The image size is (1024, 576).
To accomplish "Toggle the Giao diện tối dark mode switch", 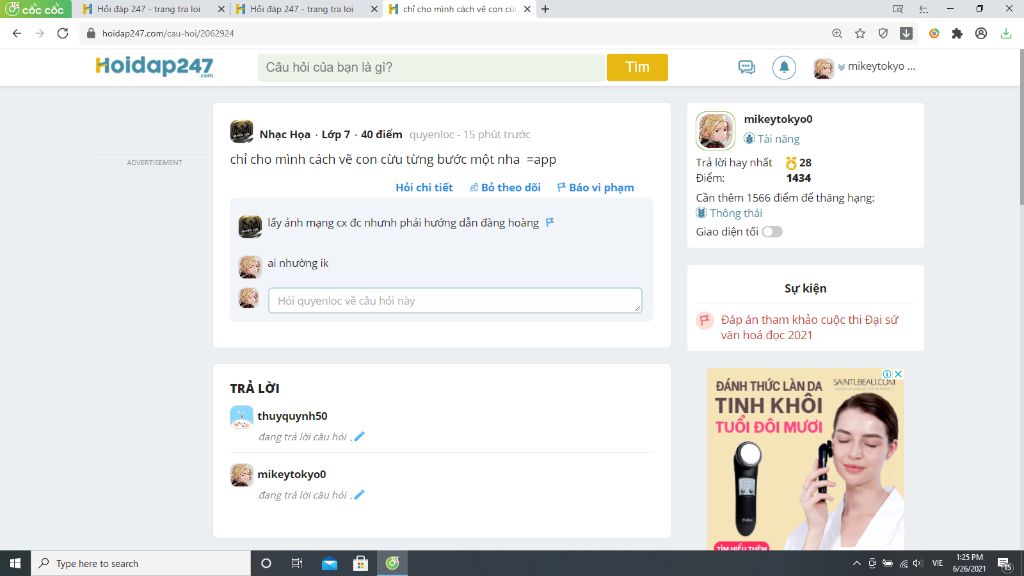I will coord(772,232).
